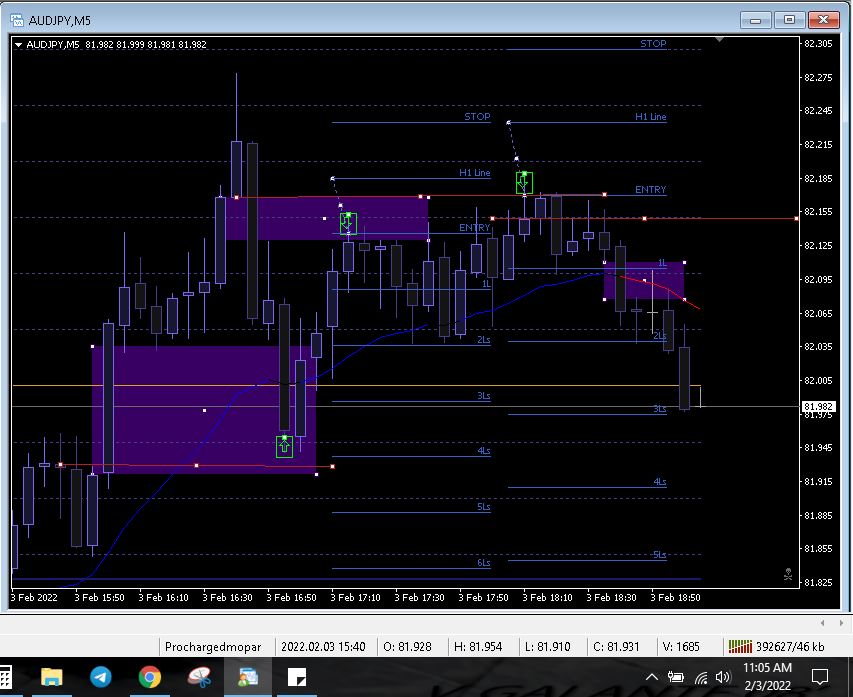This screenshot has height=697, width=853.
Task: Click the chart scrollbar right arrow
Action: [x=841, y=622]
